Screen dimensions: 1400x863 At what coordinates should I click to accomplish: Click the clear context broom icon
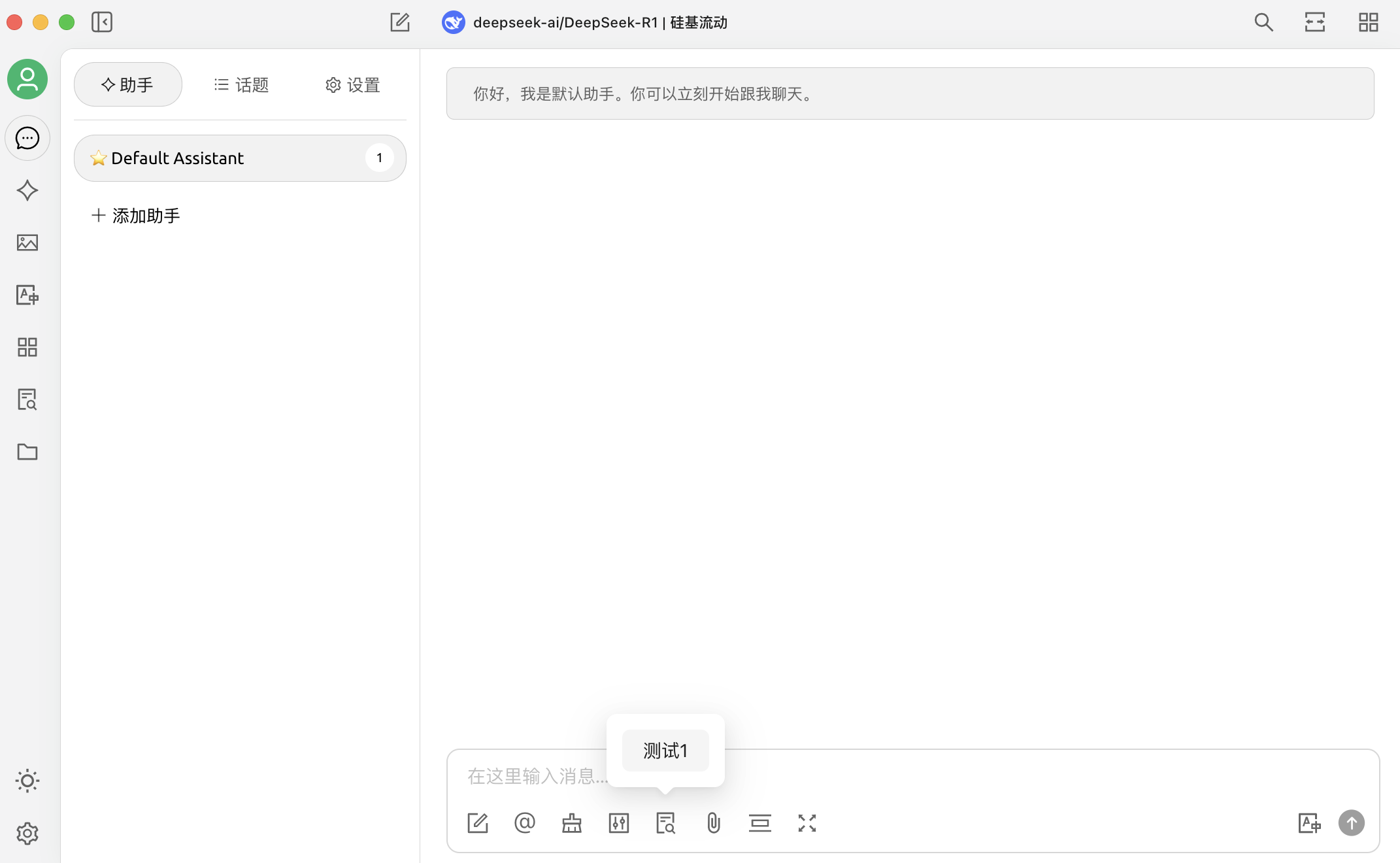click(x=571, y=823)
